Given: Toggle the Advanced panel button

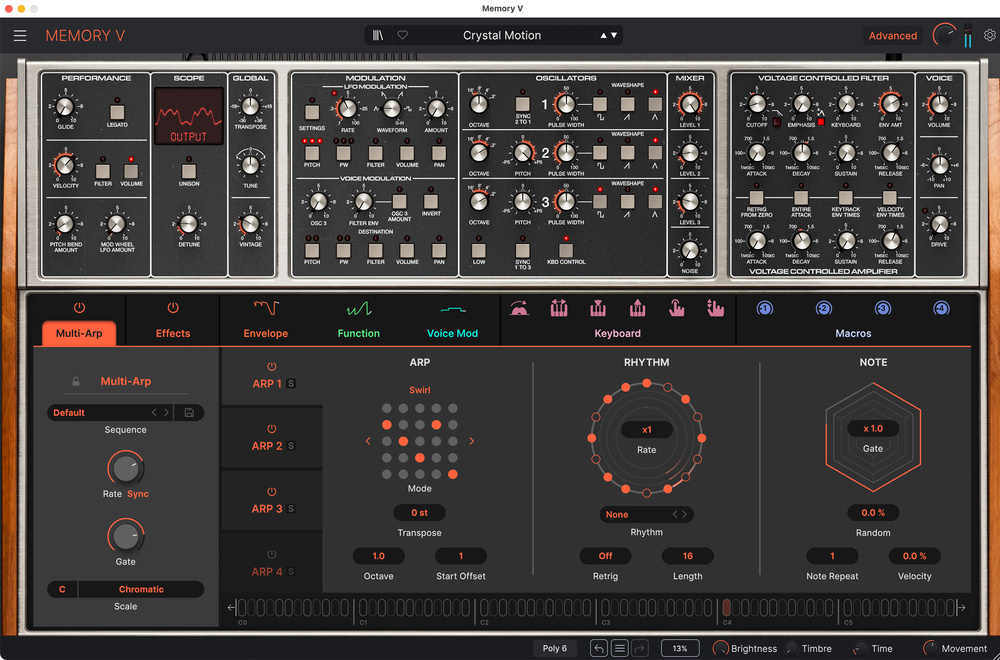Looking at the screenshot, I should pyautogui.click(x=893, y=36).
